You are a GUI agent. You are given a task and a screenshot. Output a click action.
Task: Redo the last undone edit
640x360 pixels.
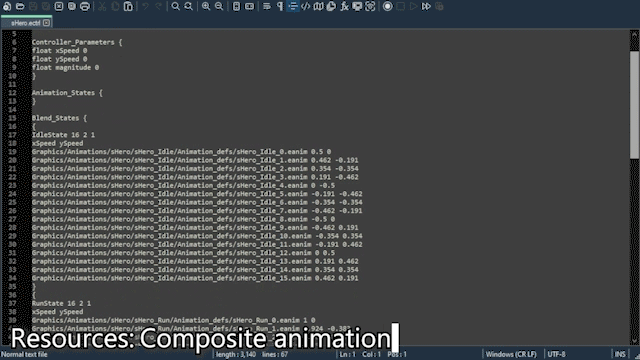(158, 6)
